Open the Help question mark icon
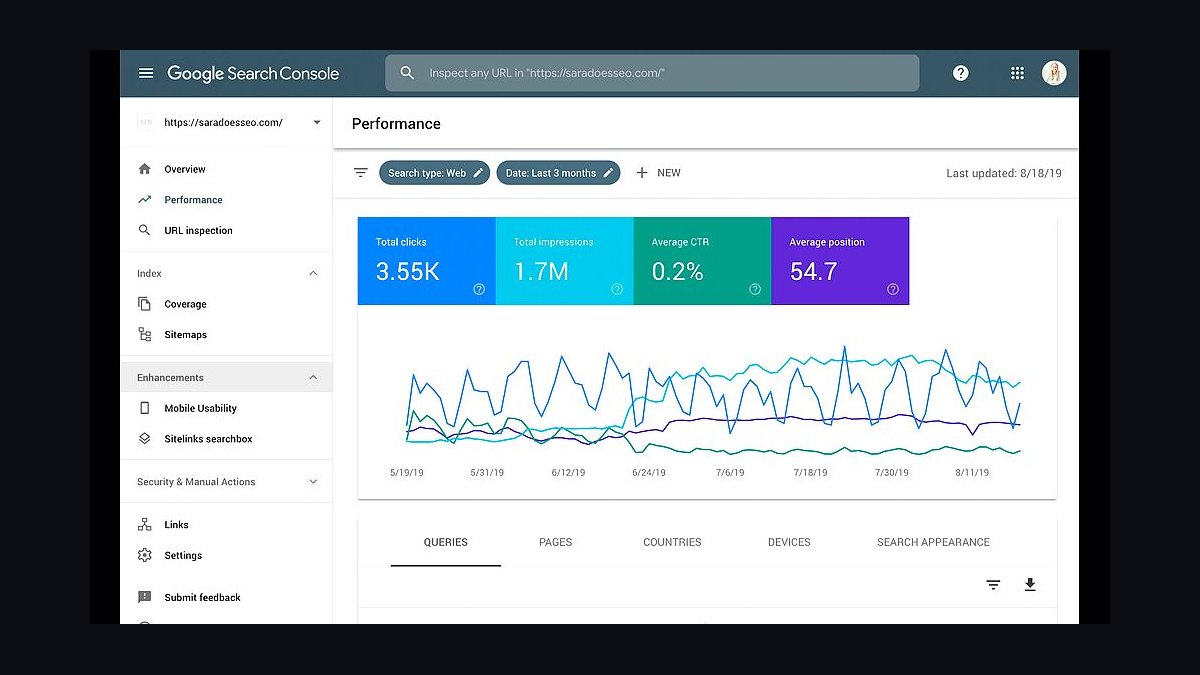Viewport: 1200px width, 675px height. (x=961, y=73)
